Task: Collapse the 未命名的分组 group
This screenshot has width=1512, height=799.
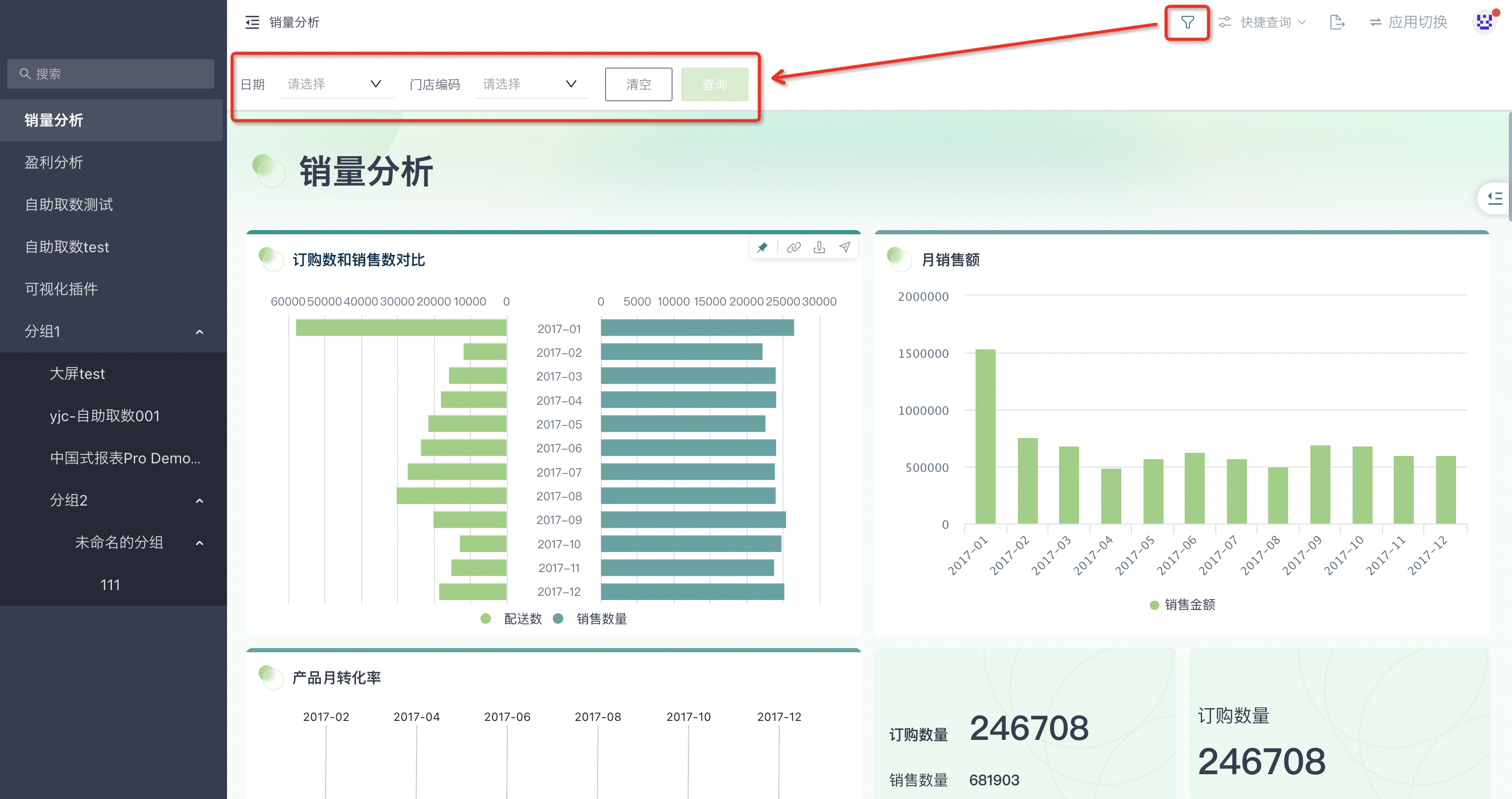Action: [x=200, y=543]
